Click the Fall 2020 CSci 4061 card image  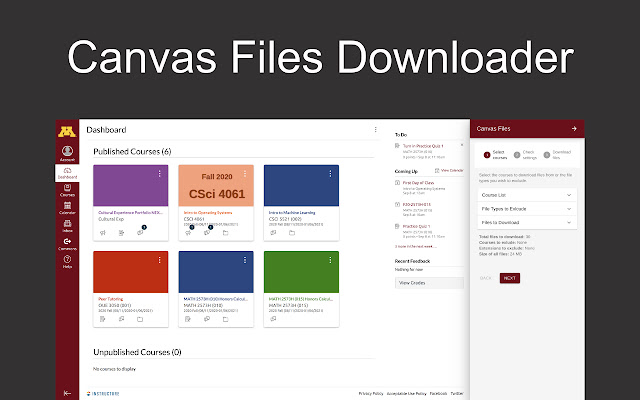216,186
